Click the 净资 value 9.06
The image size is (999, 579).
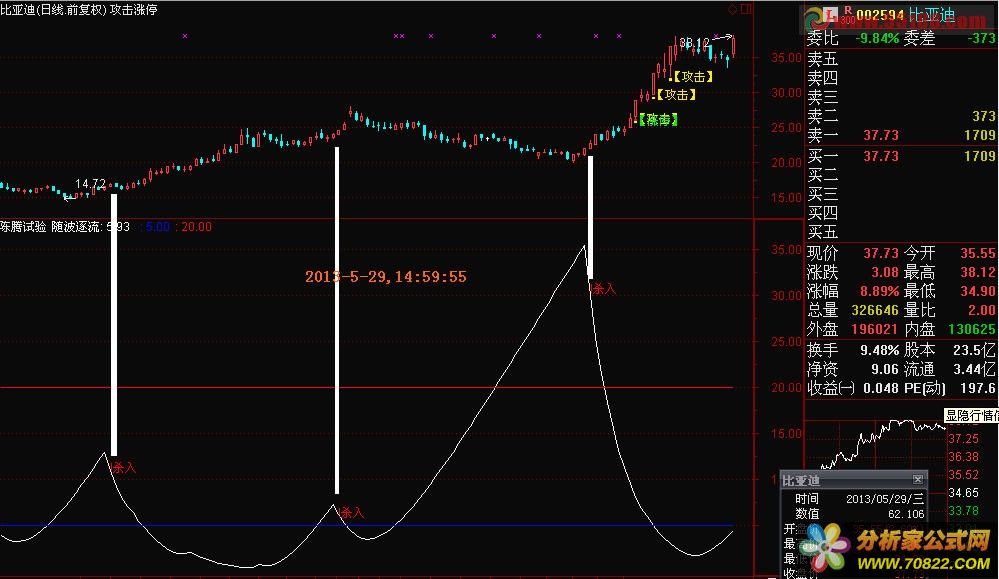[885, 369]
